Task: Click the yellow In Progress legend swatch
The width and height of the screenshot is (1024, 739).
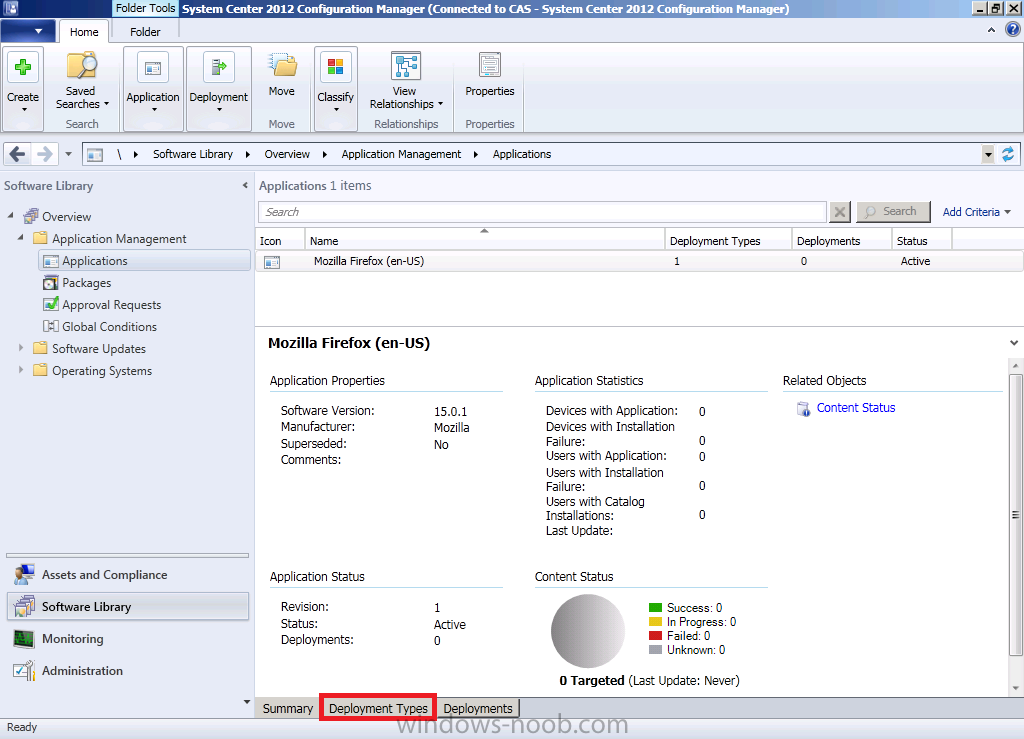Action: 655,621
